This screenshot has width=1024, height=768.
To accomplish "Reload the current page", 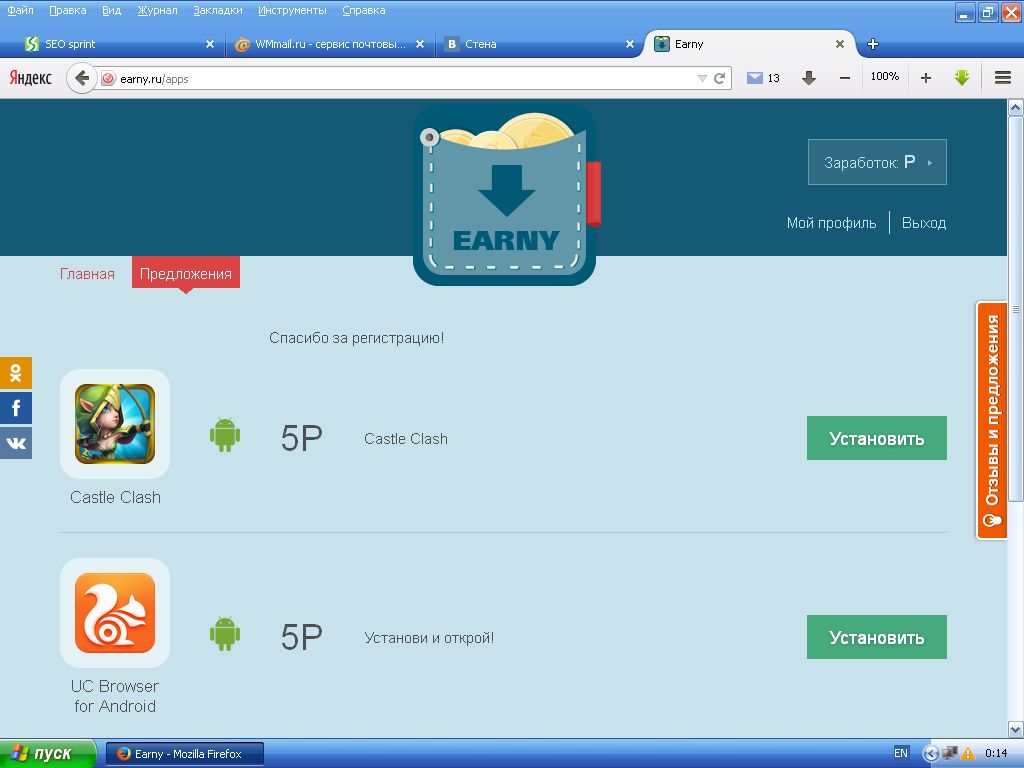I will [x=720, y=78].
